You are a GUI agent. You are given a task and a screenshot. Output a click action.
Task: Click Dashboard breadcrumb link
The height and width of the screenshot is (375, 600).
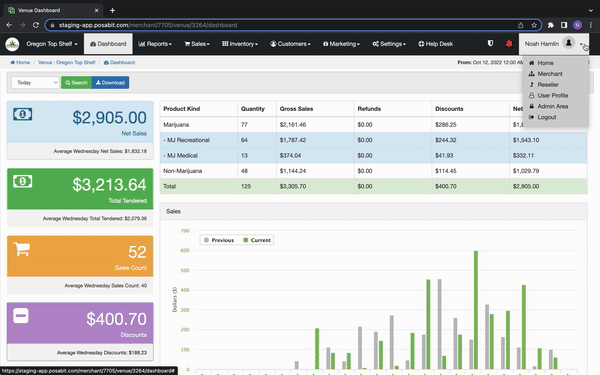[x=119, y=62]
